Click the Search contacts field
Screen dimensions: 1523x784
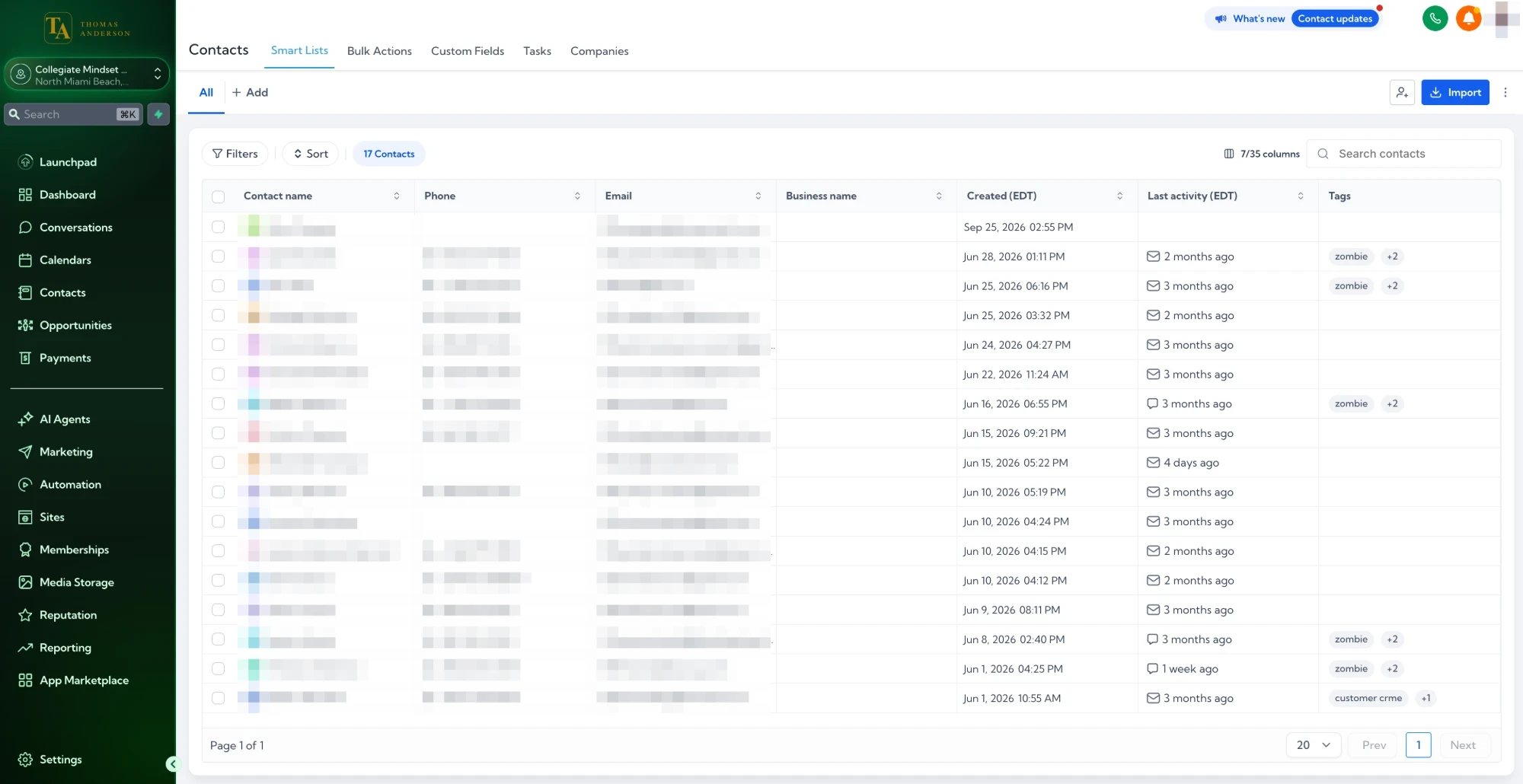1404,154
